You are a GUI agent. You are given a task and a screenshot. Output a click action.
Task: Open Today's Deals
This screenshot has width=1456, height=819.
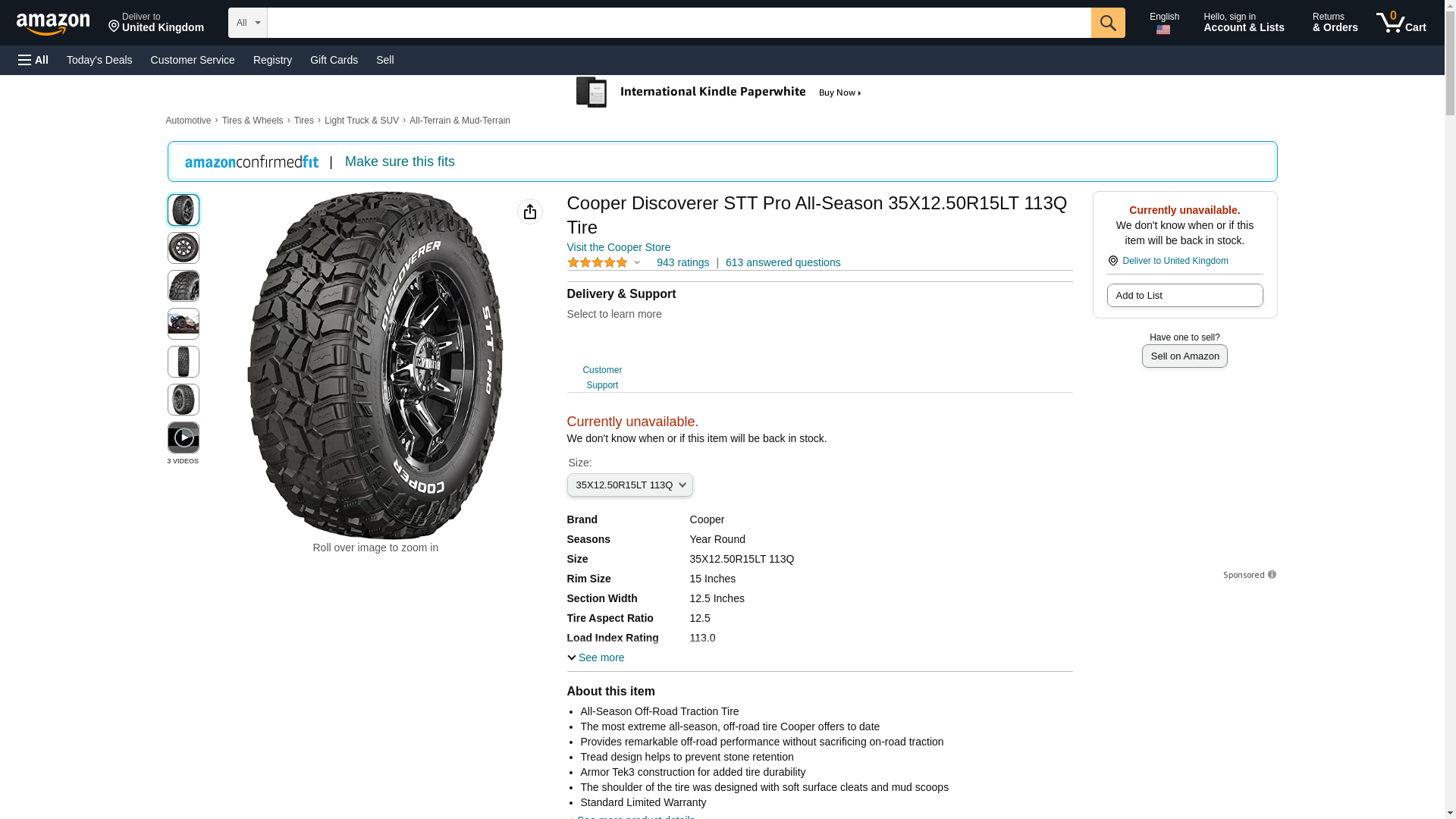pyautogui.click(x=99, y=60)
